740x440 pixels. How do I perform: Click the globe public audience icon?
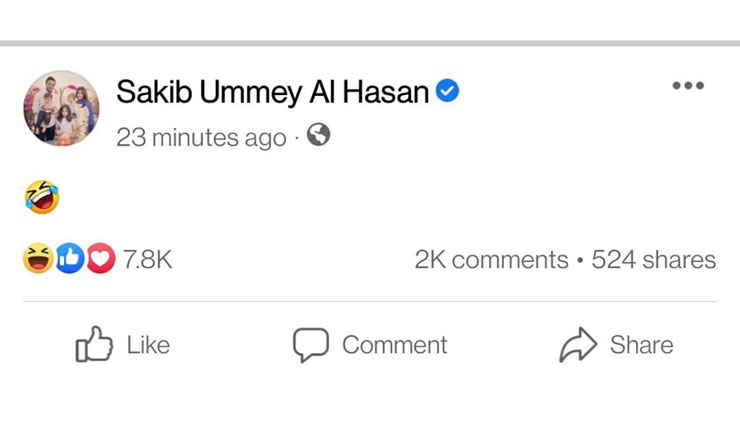click(x=318, y=135)
